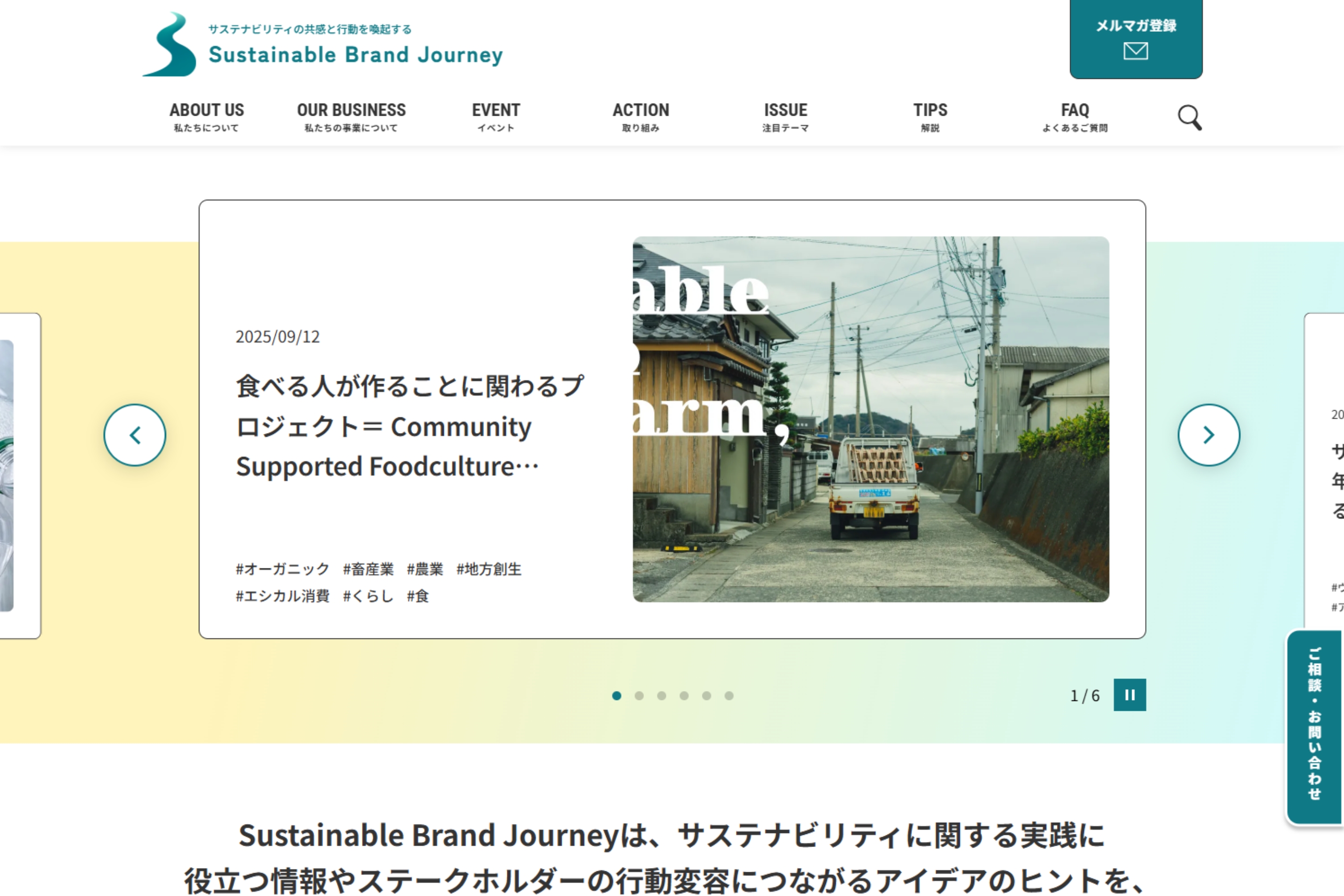Click the Sustainable Brand Journey logo
The height and width of the screenshot is (896, 1344).
tap(323, 45)
